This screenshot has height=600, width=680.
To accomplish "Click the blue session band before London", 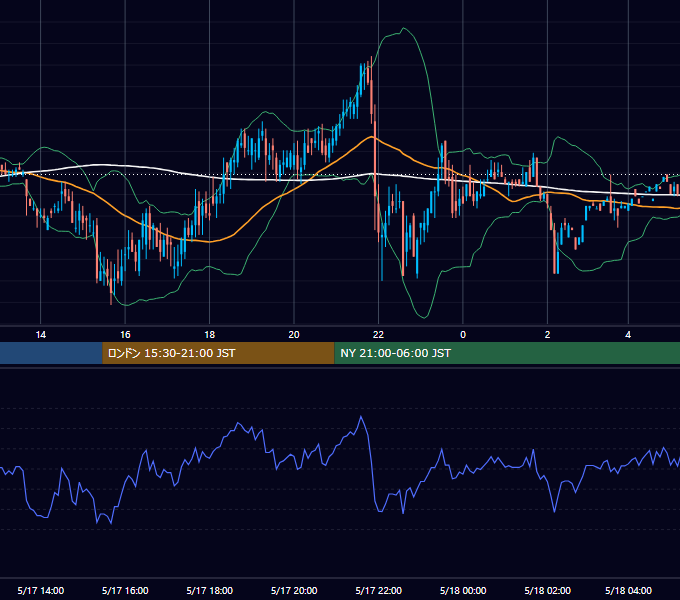I will pyautogui.click(x=51, y=353).
